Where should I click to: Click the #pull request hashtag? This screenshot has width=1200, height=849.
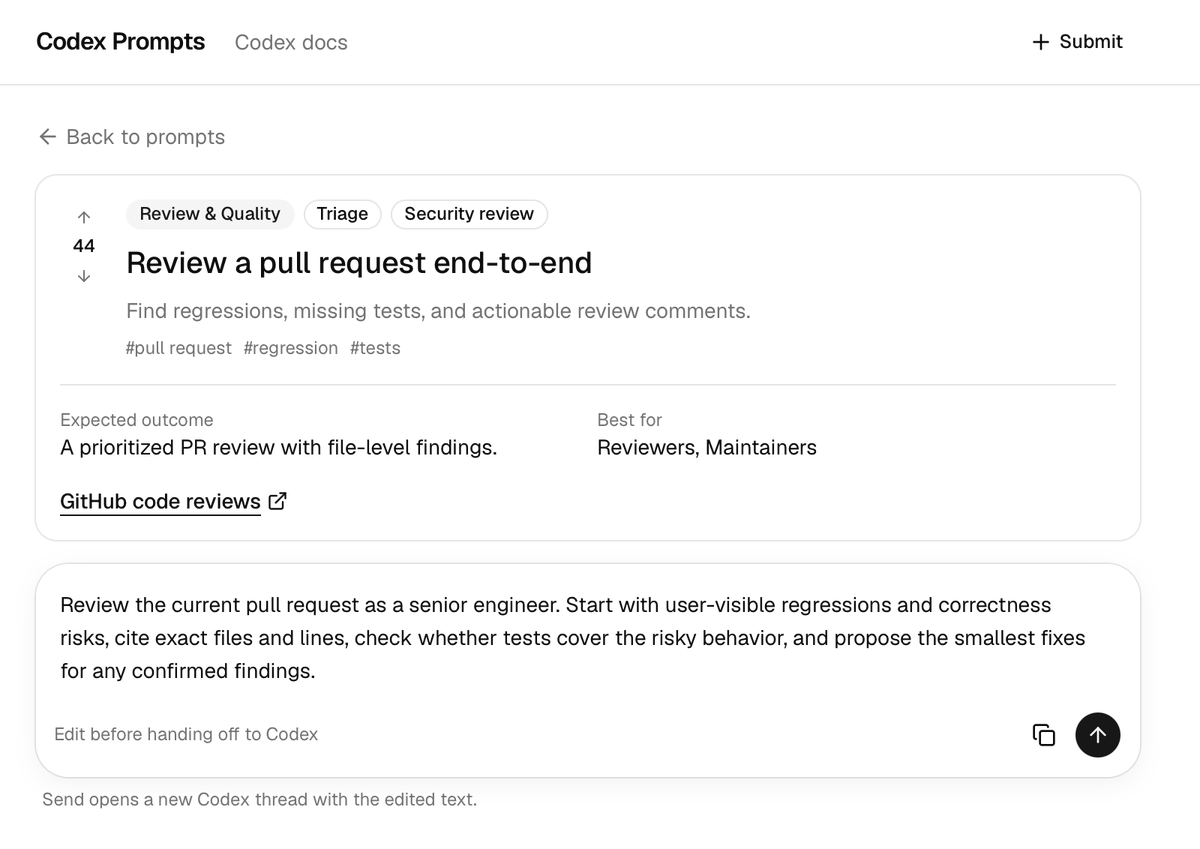[x=179, y=348]
